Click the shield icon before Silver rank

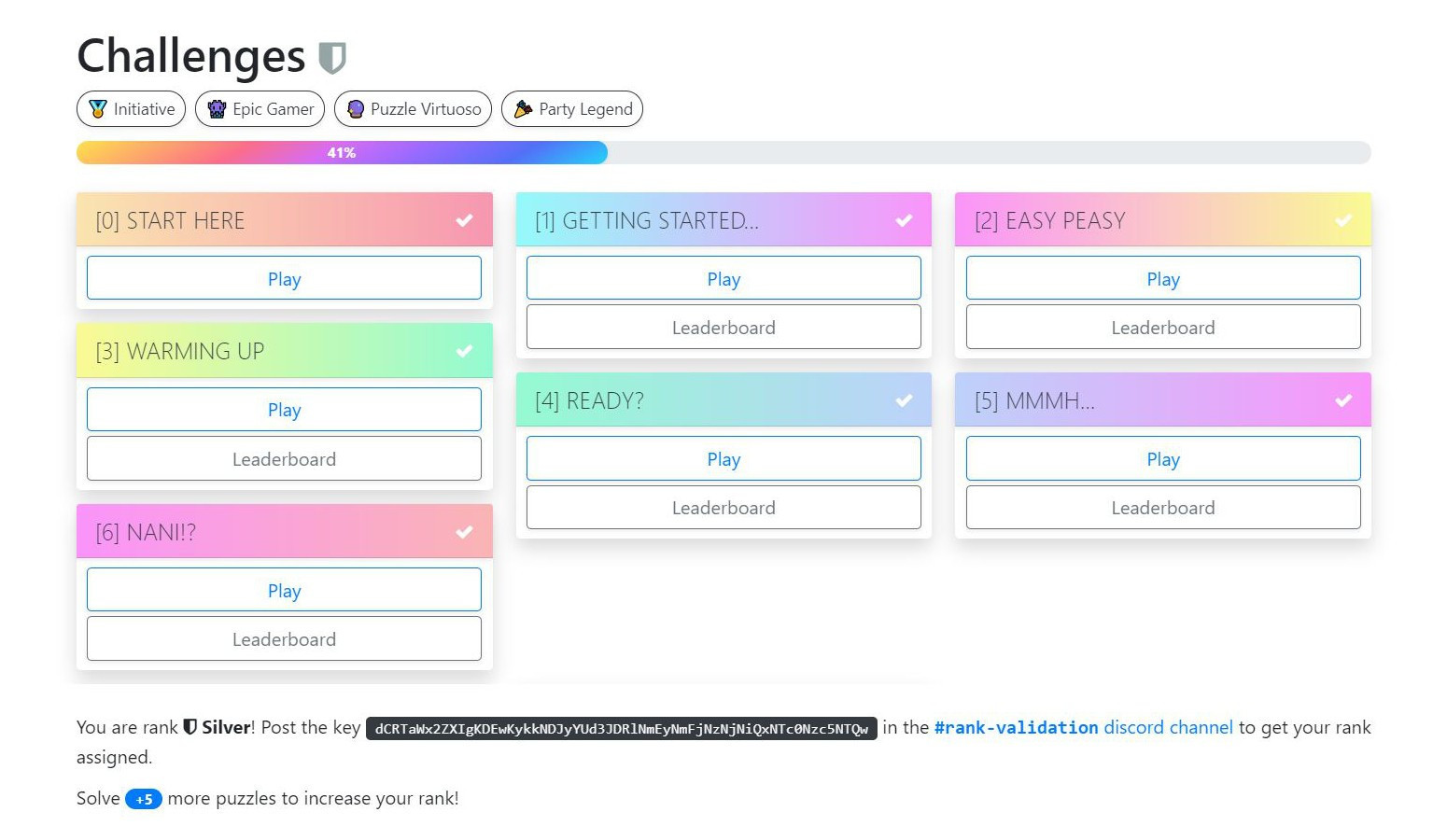[x=190, y=727]
